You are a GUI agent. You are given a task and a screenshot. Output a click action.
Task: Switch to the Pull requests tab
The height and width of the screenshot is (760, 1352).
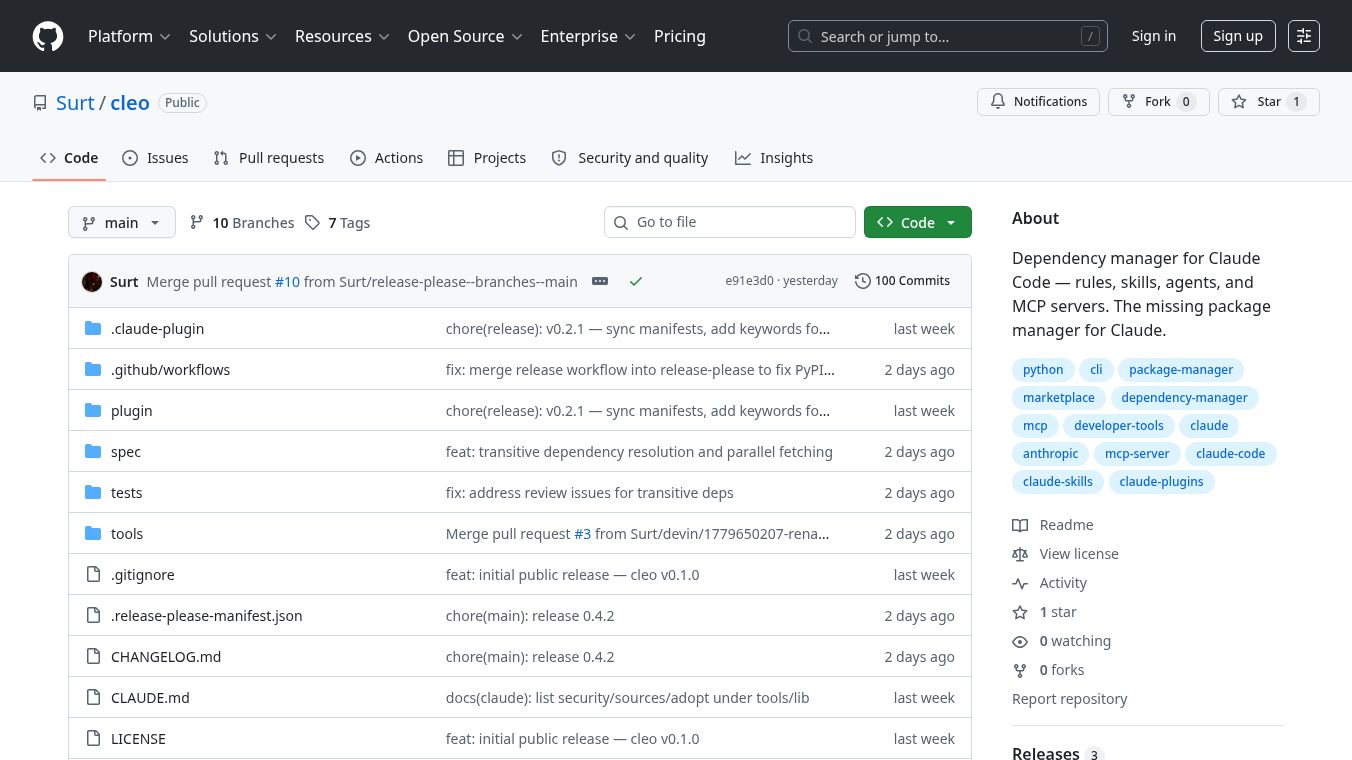(x=269, y=158)
